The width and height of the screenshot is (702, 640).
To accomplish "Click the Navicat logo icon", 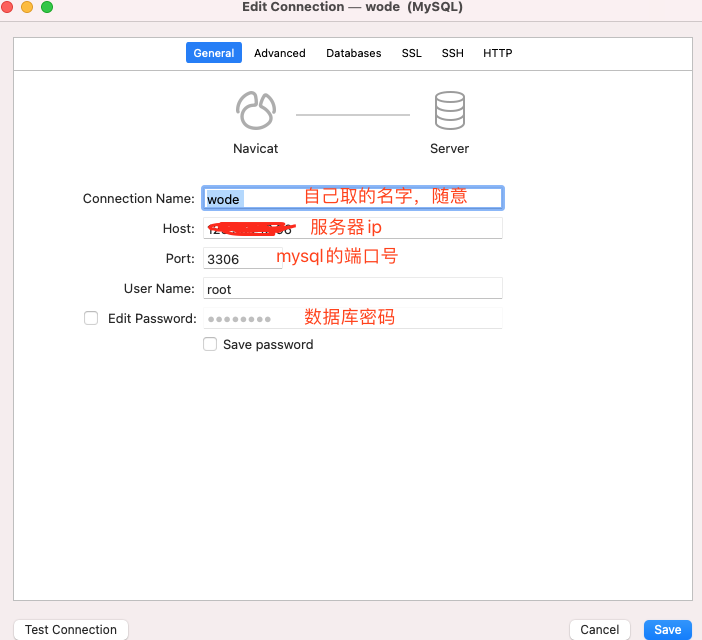I will (256, 110).
